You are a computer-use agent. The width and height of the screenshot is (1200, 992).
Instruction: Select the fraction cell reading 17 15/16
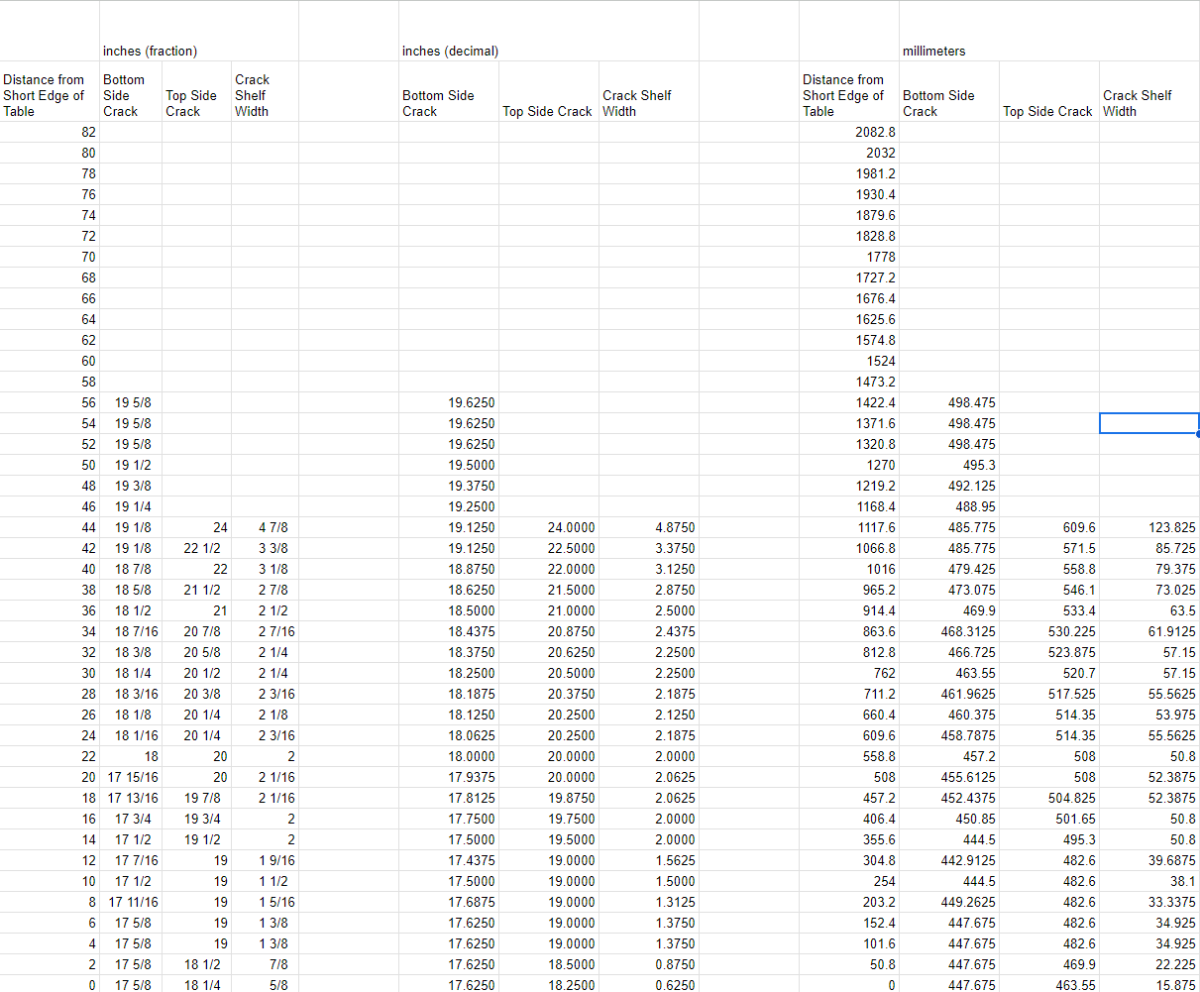131,777
